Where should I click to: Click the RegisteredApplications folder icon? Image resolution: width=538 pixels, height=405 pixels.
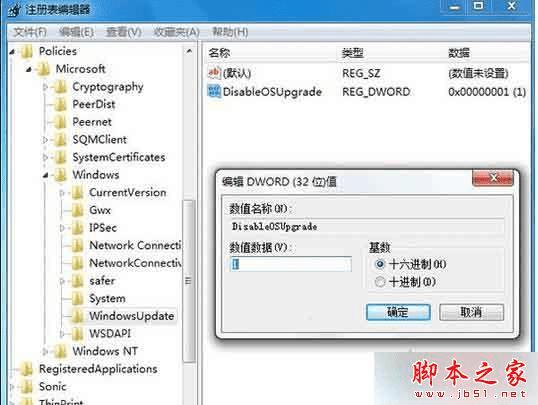click(27, 369)
